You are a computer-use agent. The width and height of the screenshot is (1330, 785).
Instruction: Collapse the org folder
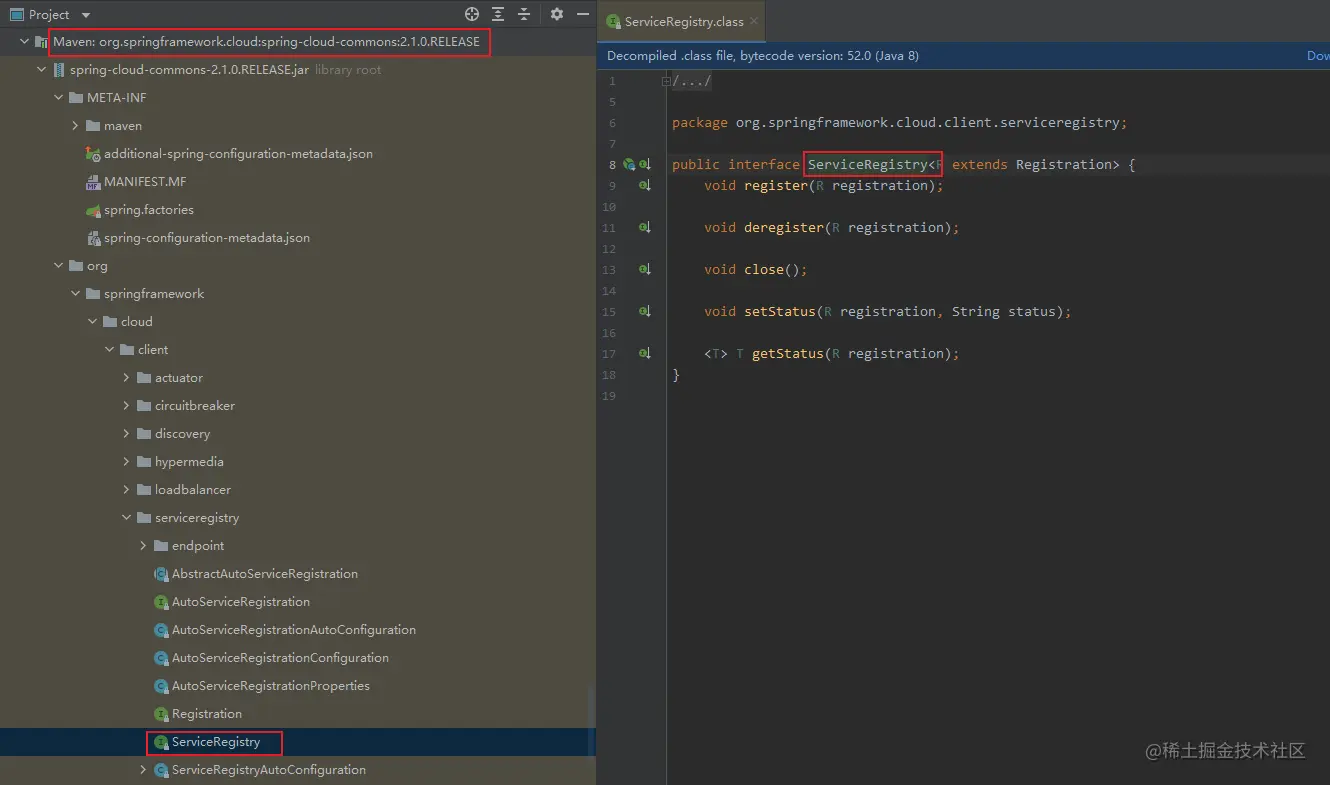point(58,266)
